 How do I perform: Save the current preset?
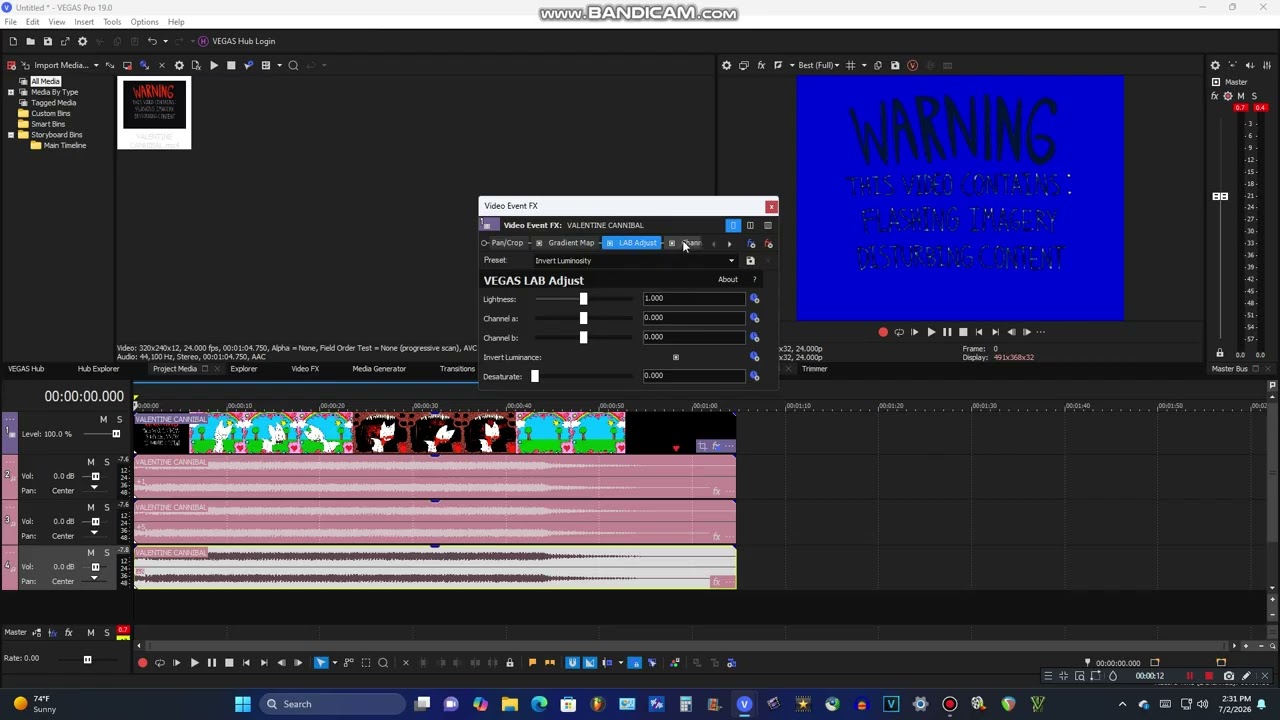[x=750, y=261]
